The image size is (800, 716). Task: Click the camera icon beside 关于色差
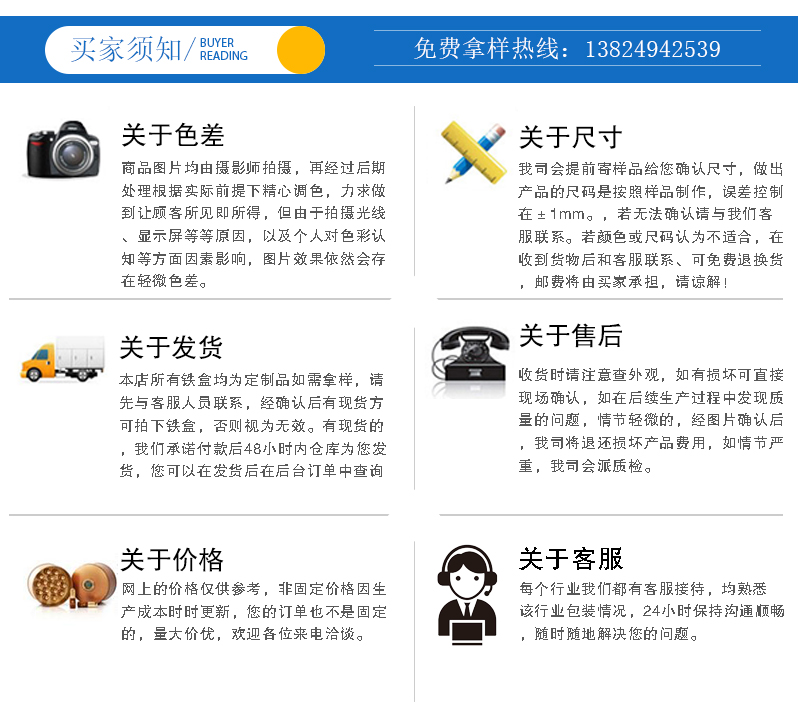63,149
